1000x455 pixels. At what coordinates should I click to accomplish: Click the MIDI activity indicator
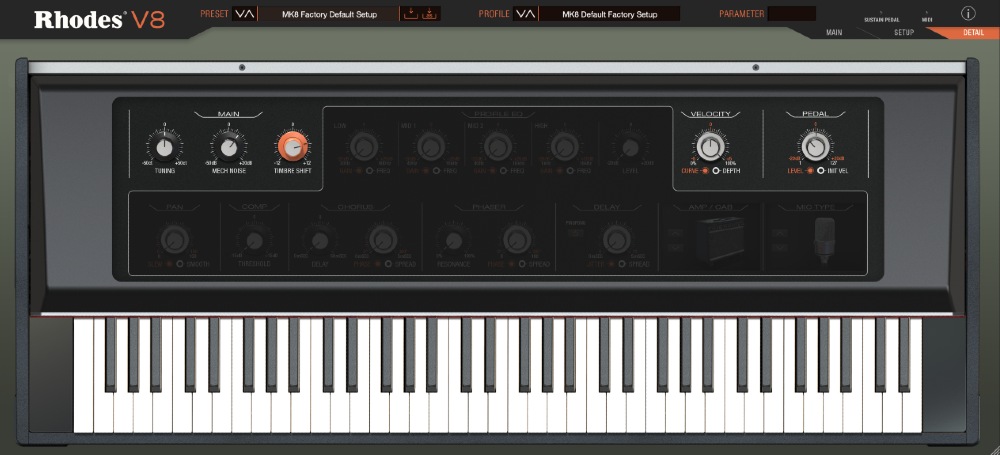coord(927,13)
